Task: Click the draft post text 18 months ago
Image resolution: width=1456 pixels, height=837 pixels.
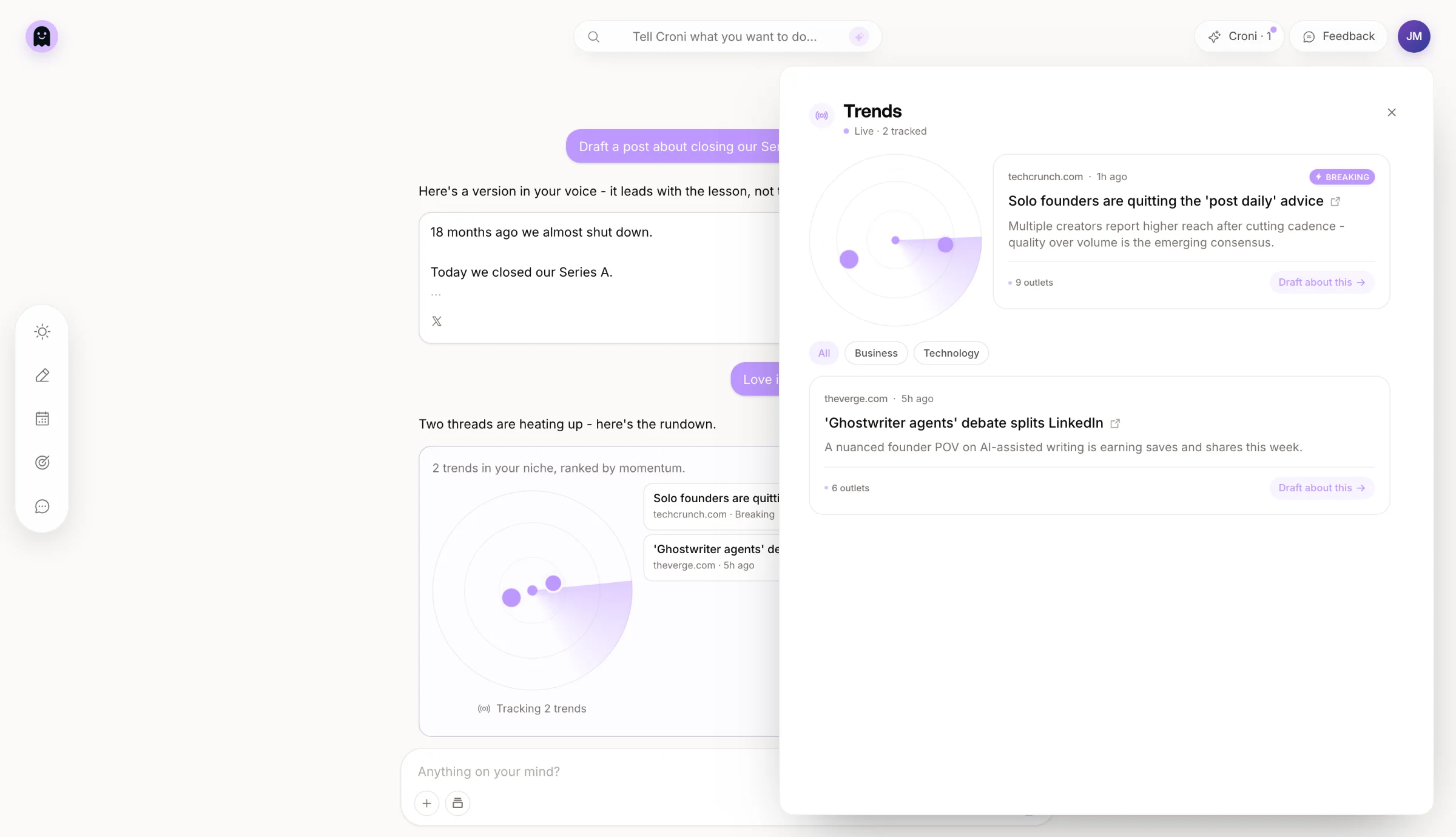Action: point(541,232)
